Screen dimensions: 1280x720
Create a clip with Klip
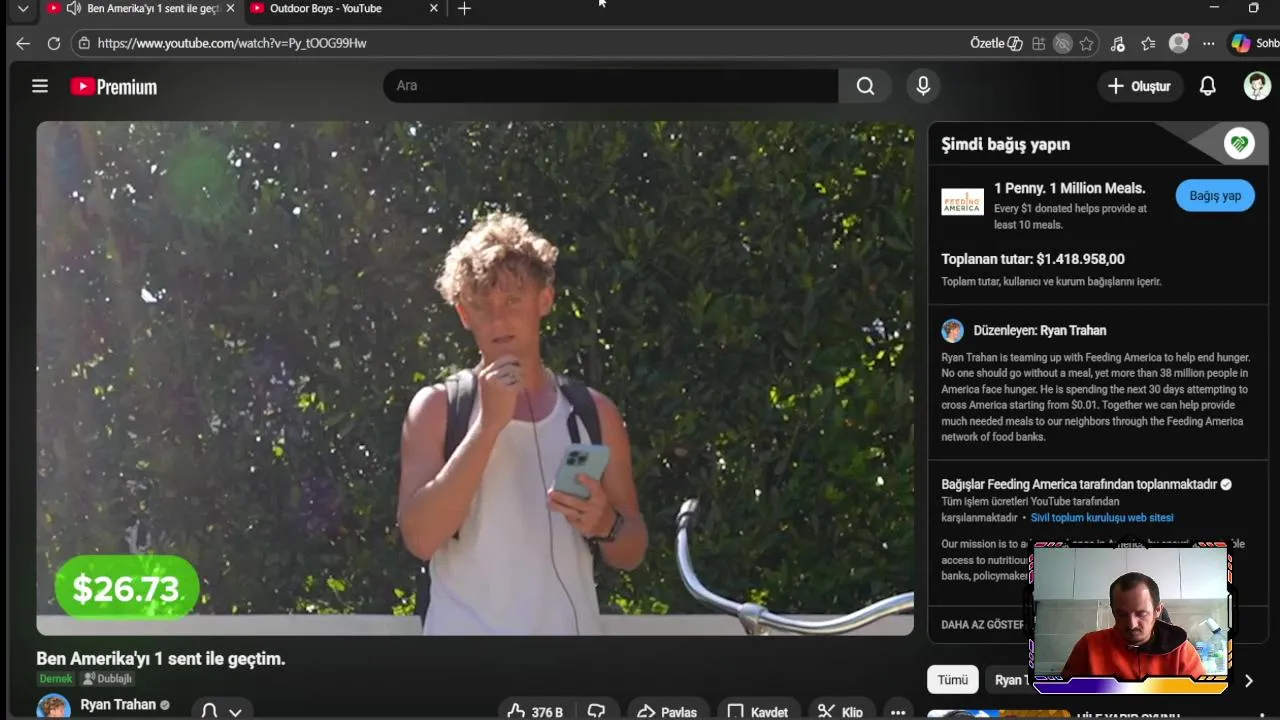pos(840,712)
